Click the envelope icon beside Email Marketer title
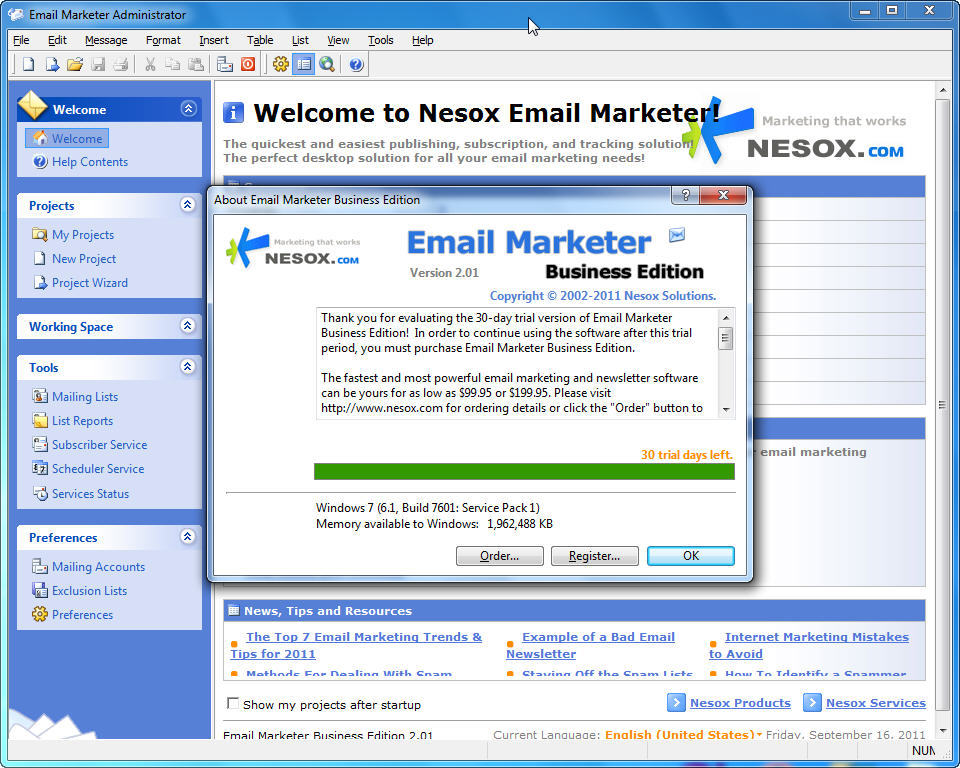This screenshot has height=768, width=960. 677,235
